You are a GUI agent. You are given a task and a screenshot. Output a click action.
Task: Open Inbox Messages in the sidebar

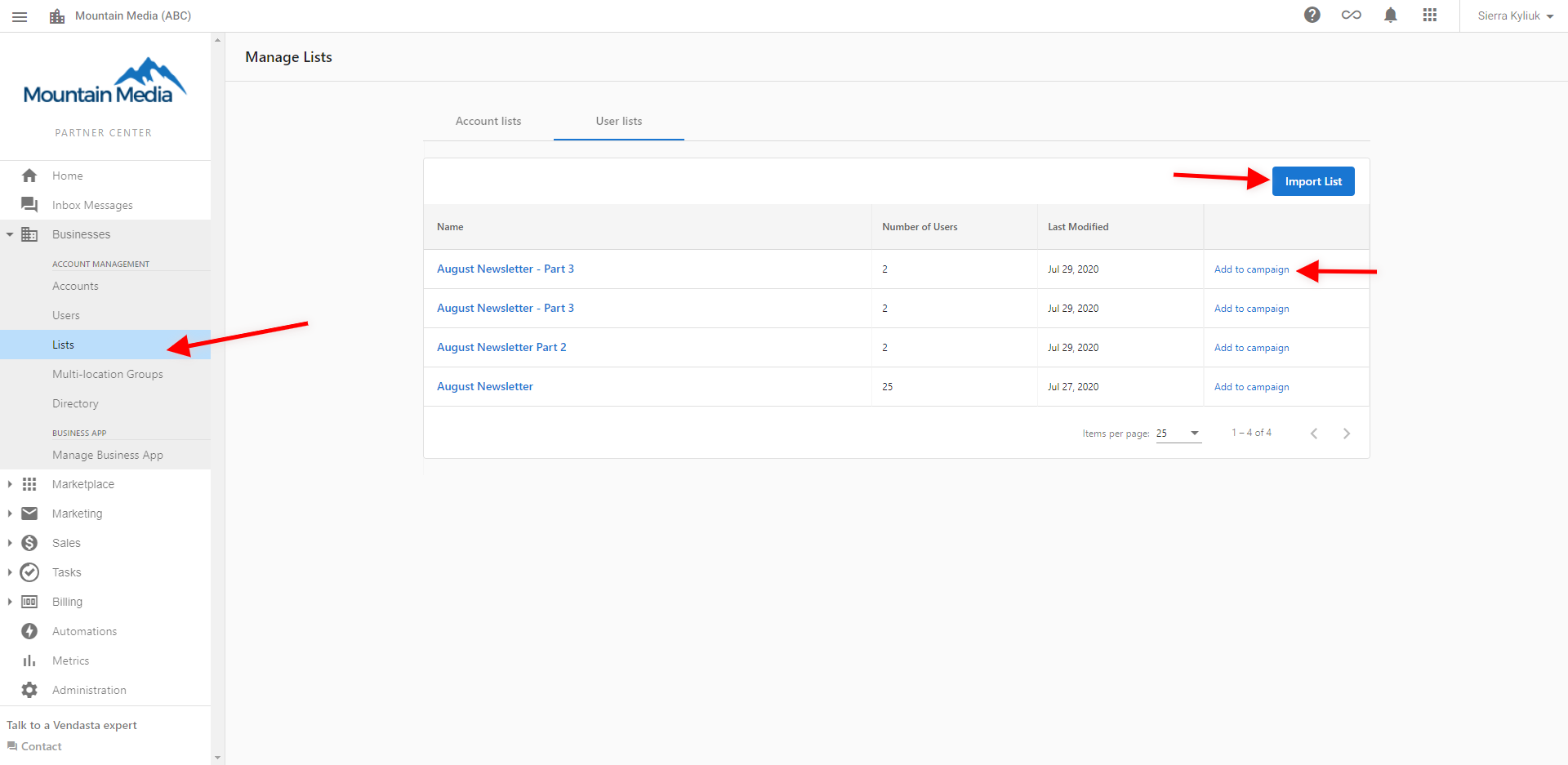click(92, 205)
